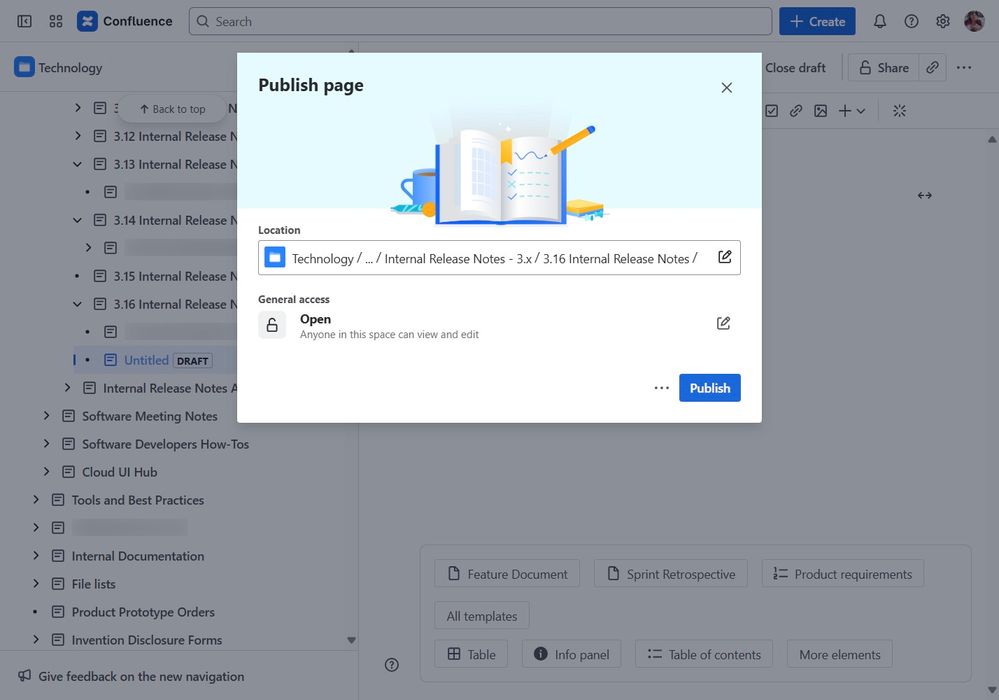This screenshot has width=999, height=700.
Task: Collapse 3.14 Internal Release Notes
Action: pyautogui.click(x=78, y=220)
